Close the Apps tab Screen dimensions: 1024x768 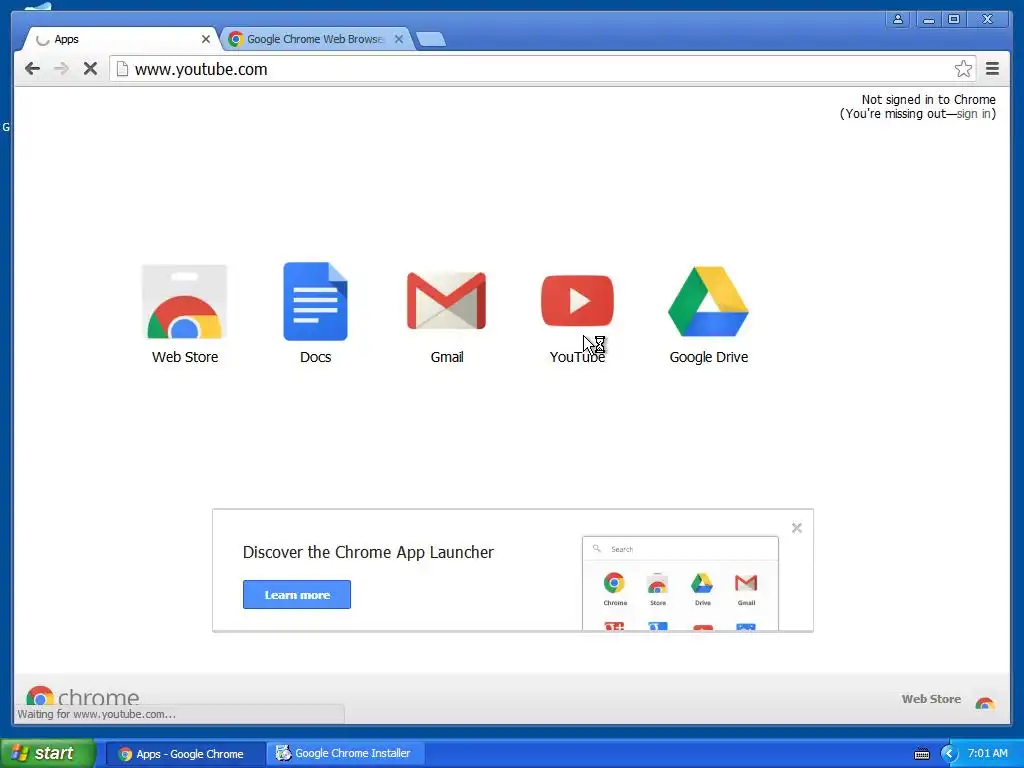pos(206,39)
